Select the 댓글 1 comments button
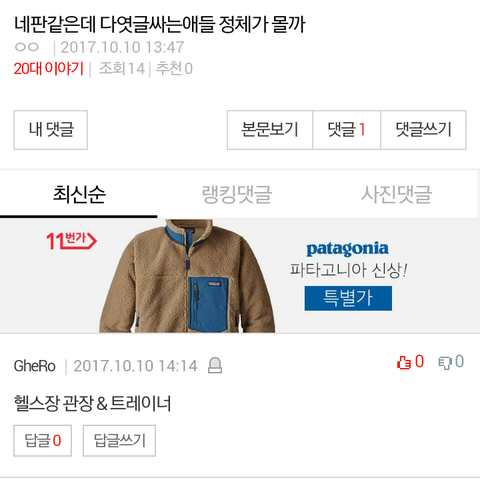The height and width of the screenshot is (480, 480). [x=347, y=130]
